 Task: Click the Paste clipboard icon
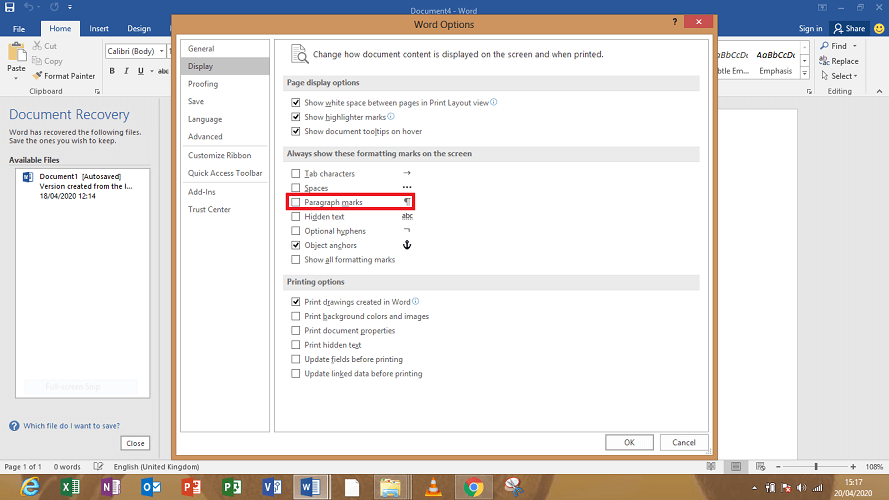click(x=16, y=52)
